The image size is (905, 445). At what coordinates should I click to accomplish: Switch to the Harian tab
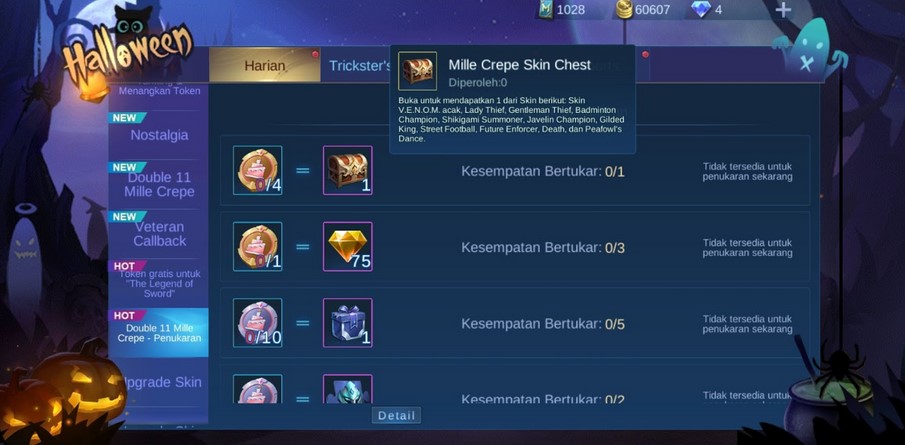(x=265, y=65)
